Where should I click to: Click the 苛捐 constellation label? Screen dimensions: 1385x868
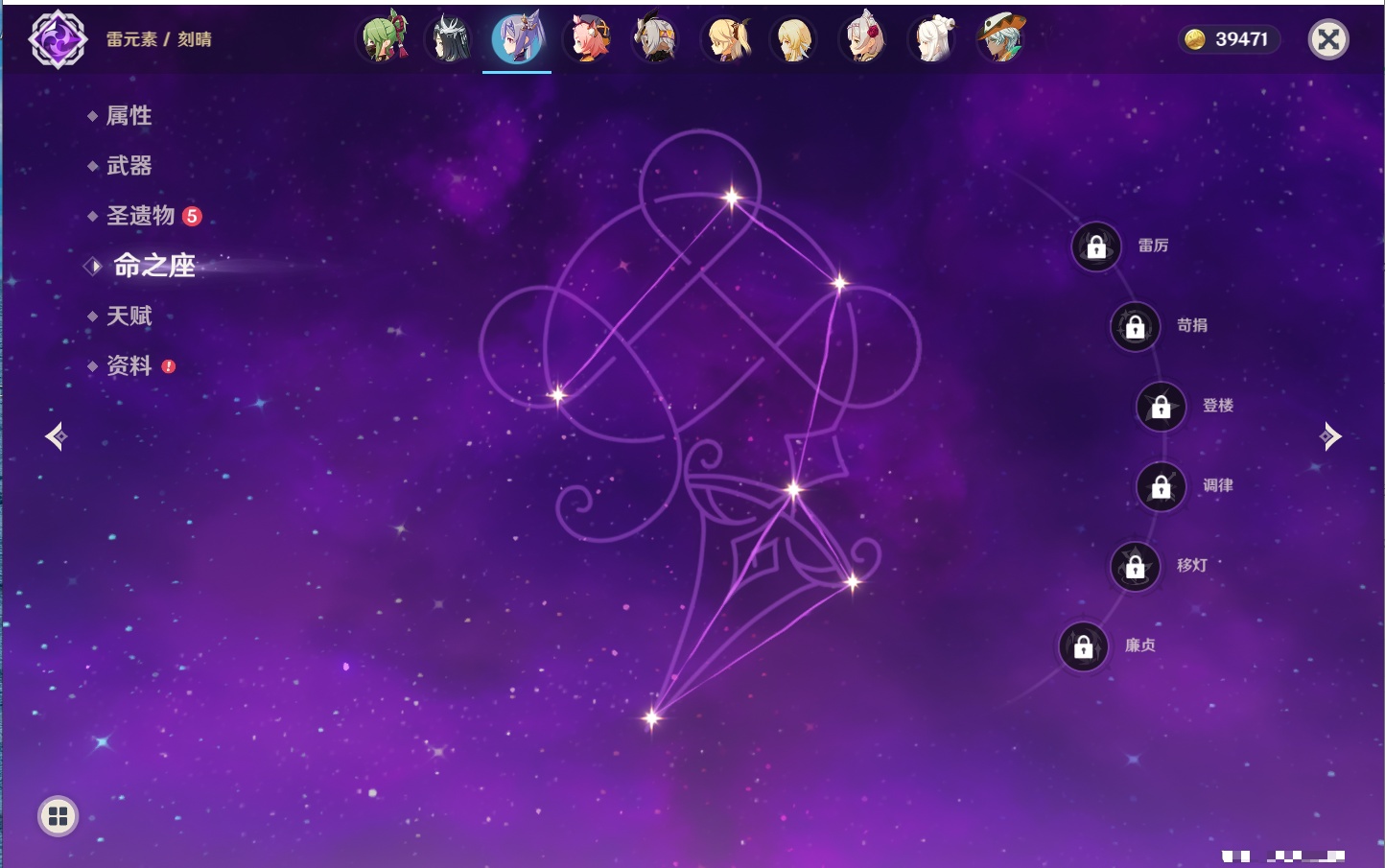pyautogui.click(x=1192, y=325)
